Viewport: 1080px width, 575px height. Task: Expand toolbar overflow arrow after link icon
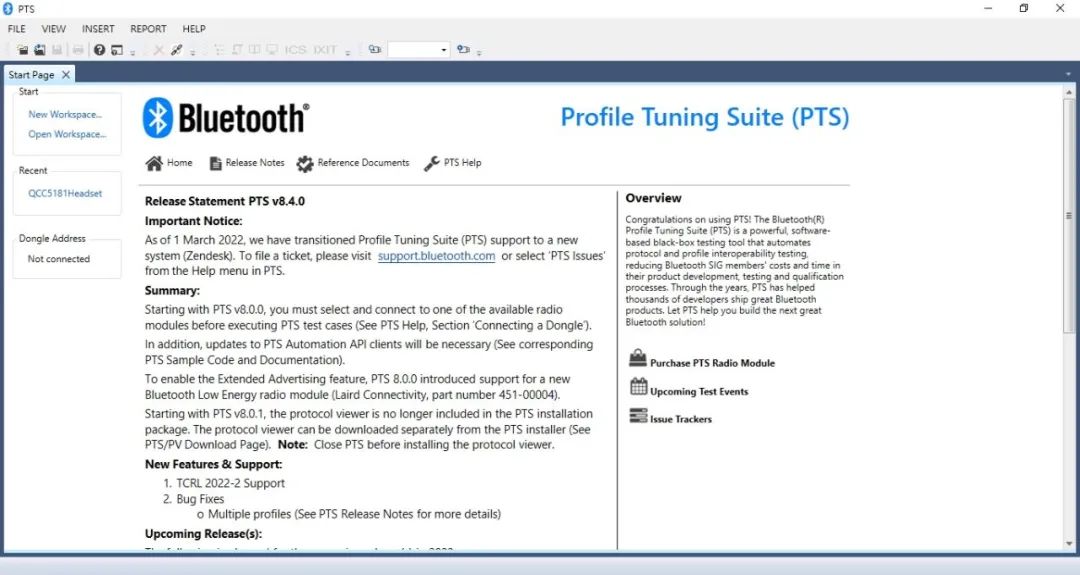point(193,52)
